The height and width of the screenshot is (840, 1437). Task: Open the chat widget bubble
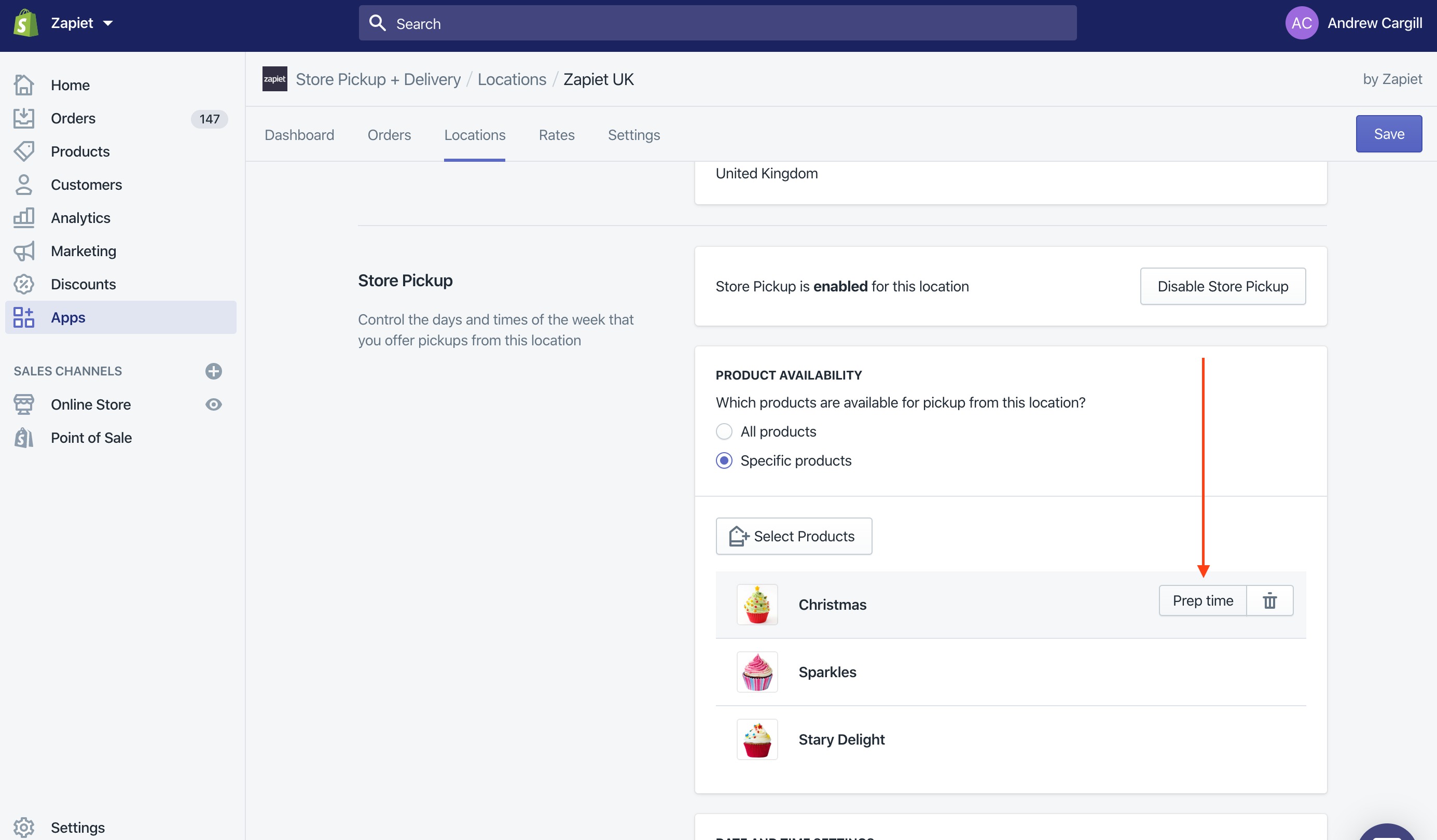(1387, 833)
